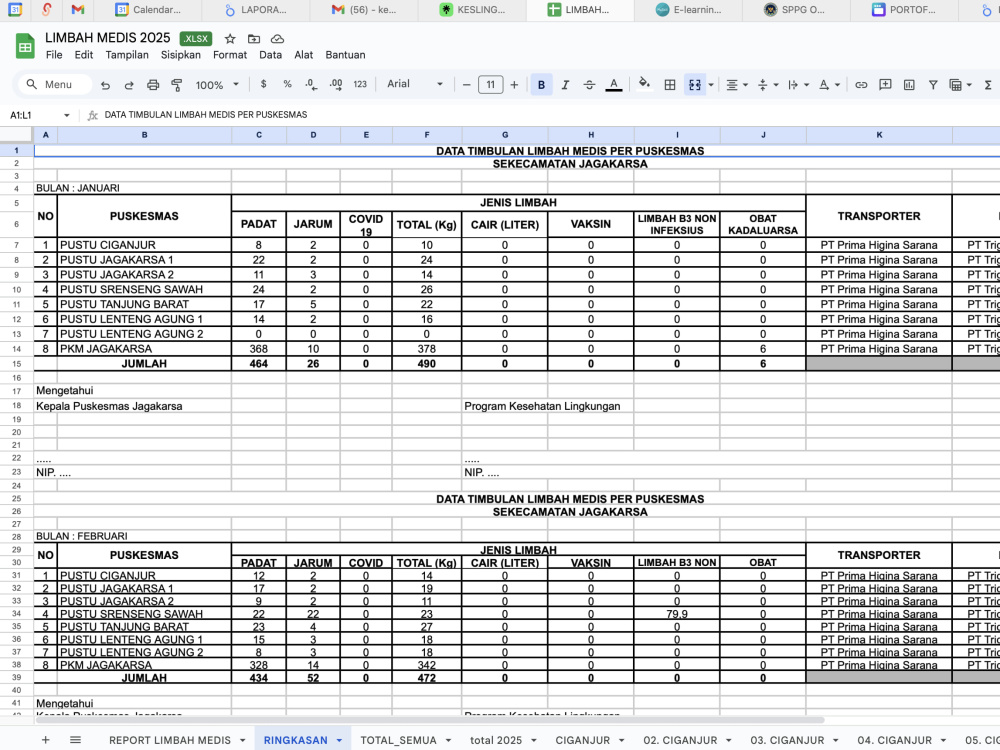Click the Functions sigma icon
The image size is (1000, 750).
pyautogui.click(x=988, y=85)
